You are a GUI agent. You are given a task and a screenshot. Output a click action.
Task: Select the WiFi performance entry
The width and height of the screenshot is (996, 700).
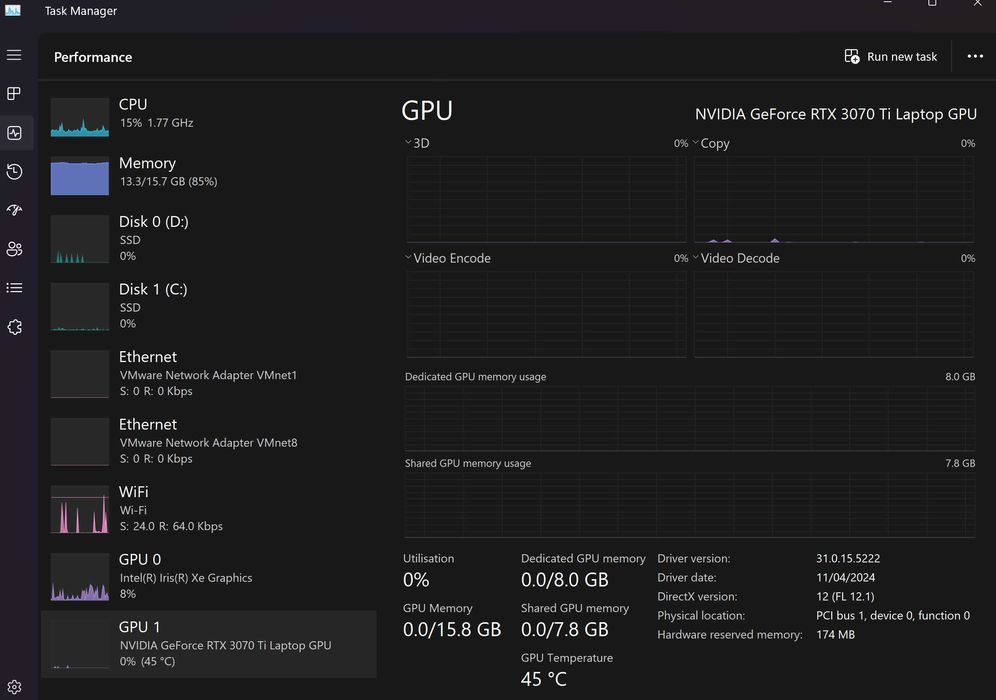click(x=209, y=509)
